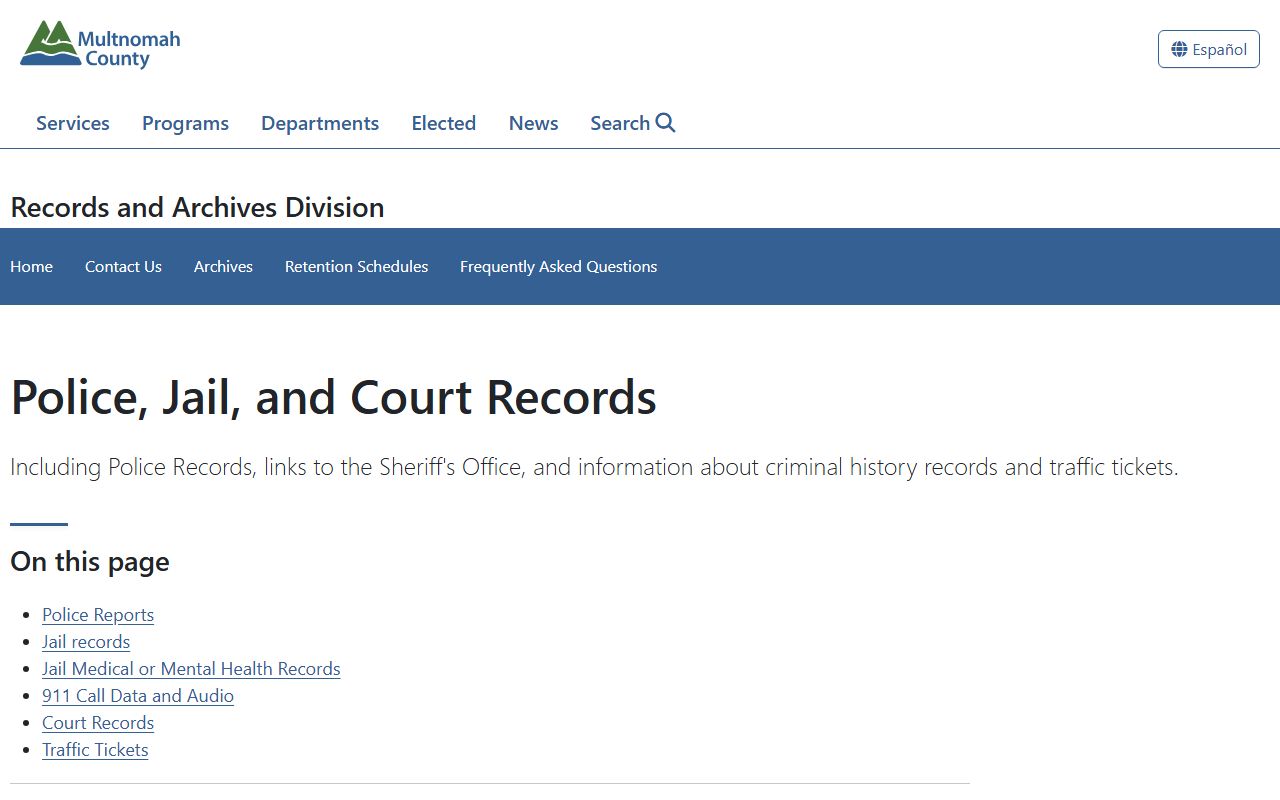Click the globe icon in Español button
The height and width of the screenshot is (800, 1280).
(1180, 49)
